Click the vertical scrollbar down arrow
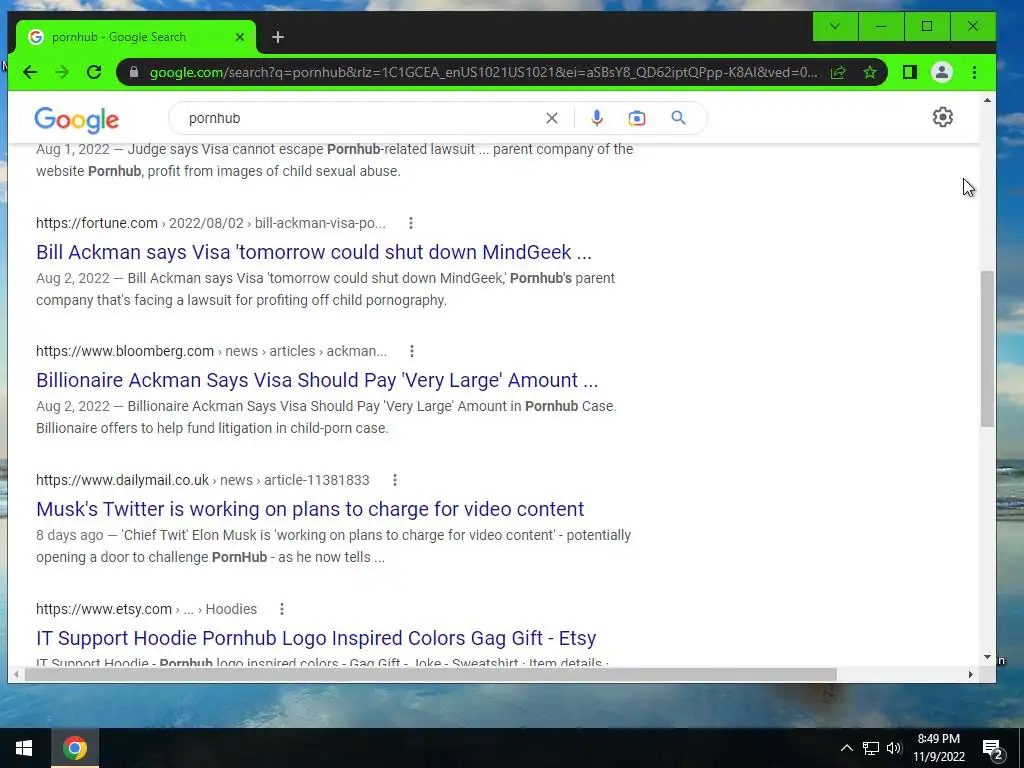This screenshot has width=1024, height=768. coord(987,657)
